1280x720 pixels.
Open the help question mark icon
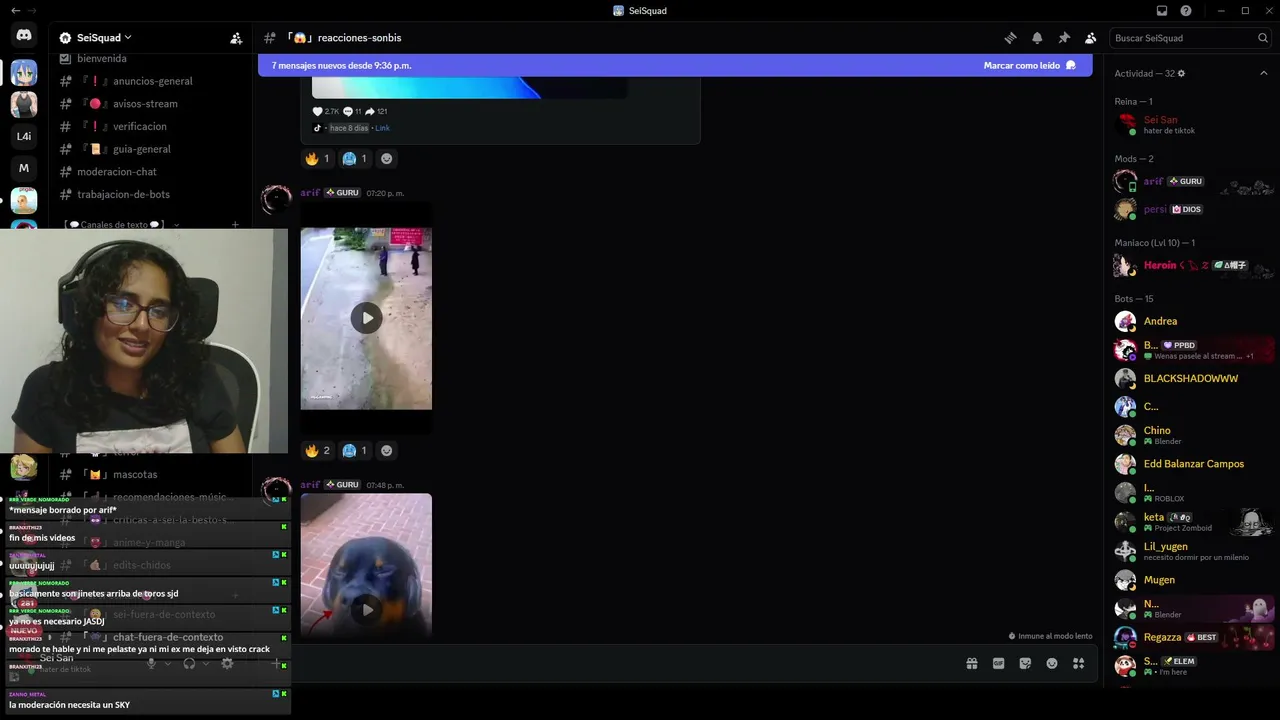click(1186, 11)
